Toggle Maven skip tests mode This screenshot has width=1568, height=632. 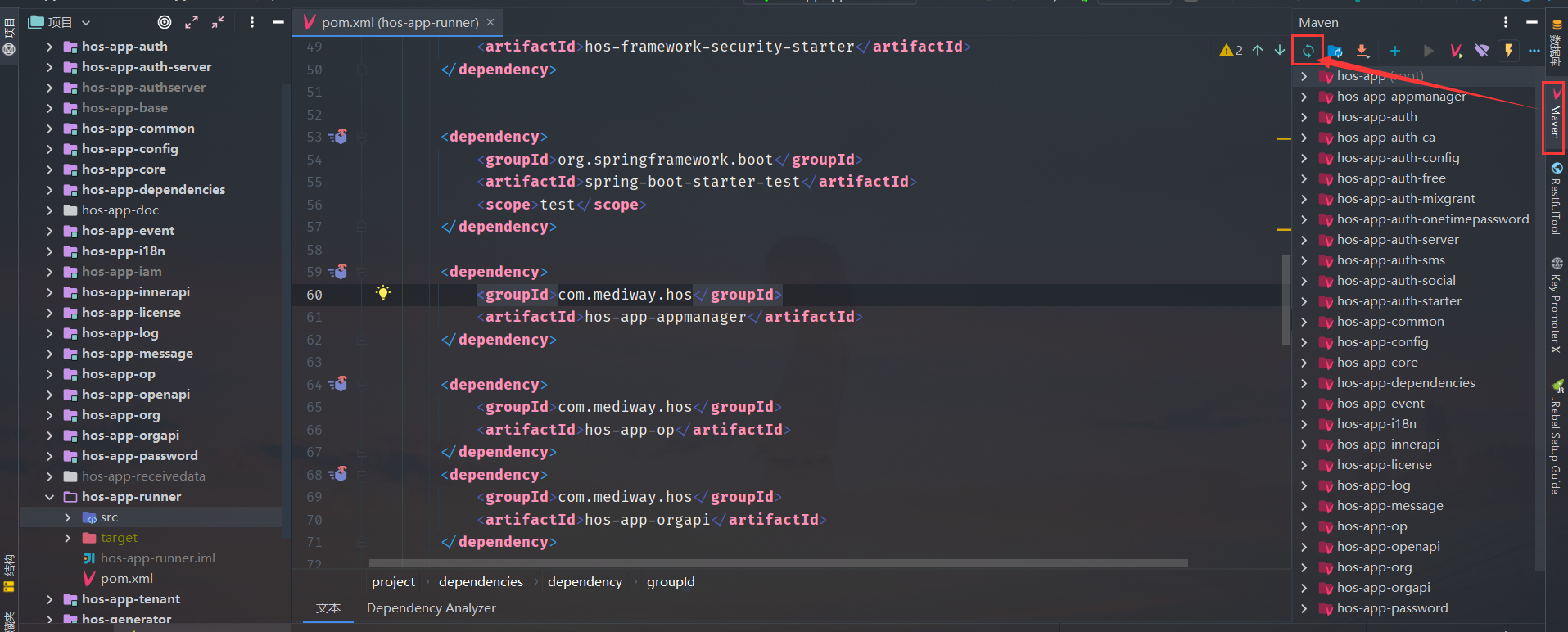tap(1508, 51)
